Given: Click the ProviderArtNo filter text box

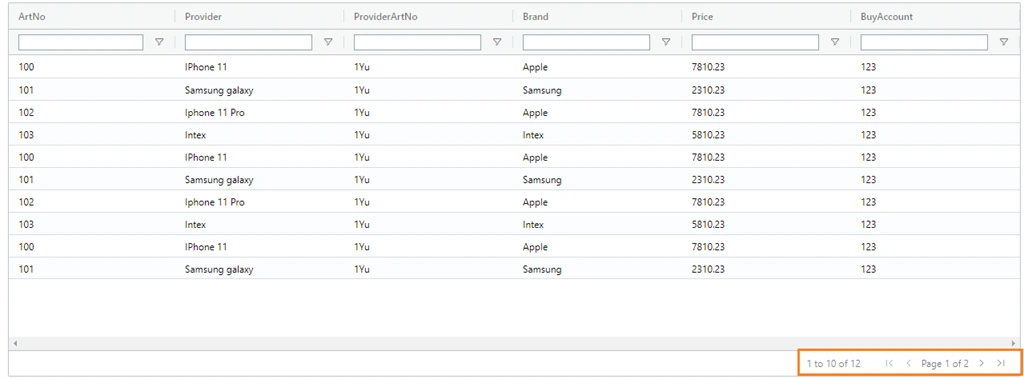Looking at the screenshot, I should click(417, 42).
